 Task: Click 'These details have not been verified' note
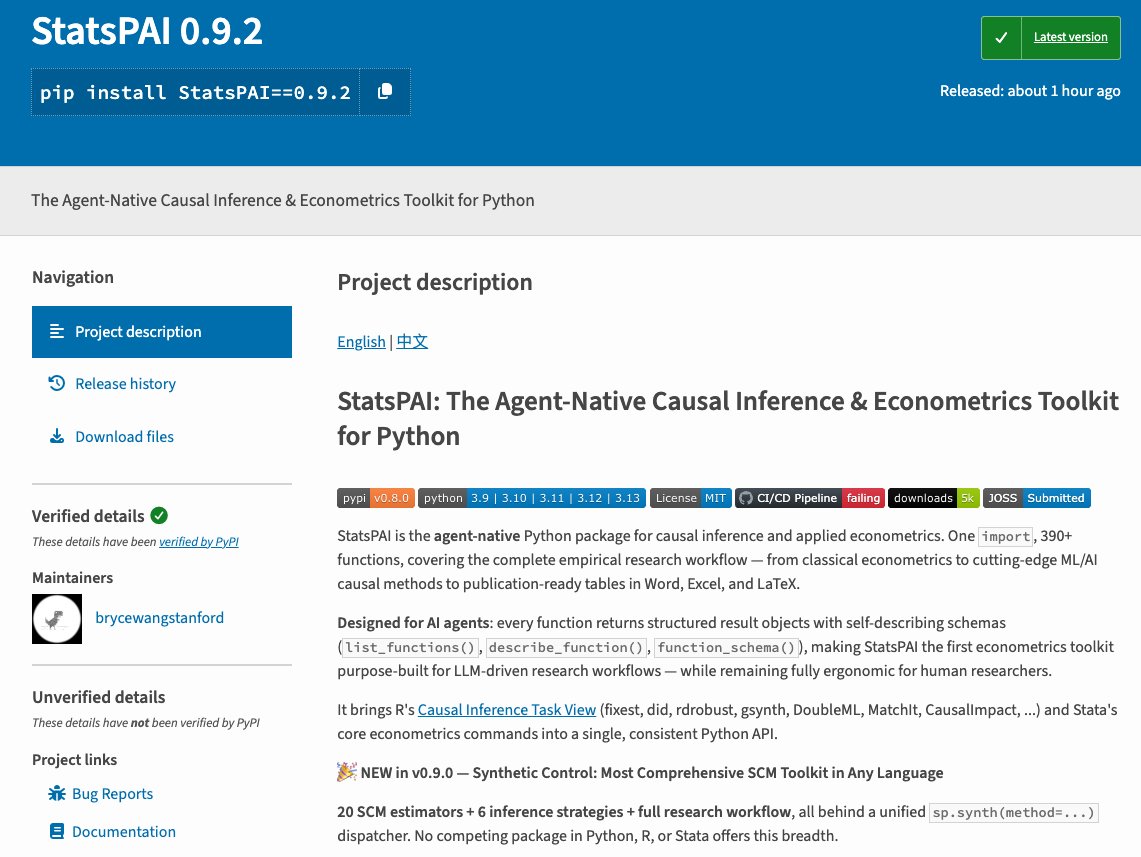(146, 723)
